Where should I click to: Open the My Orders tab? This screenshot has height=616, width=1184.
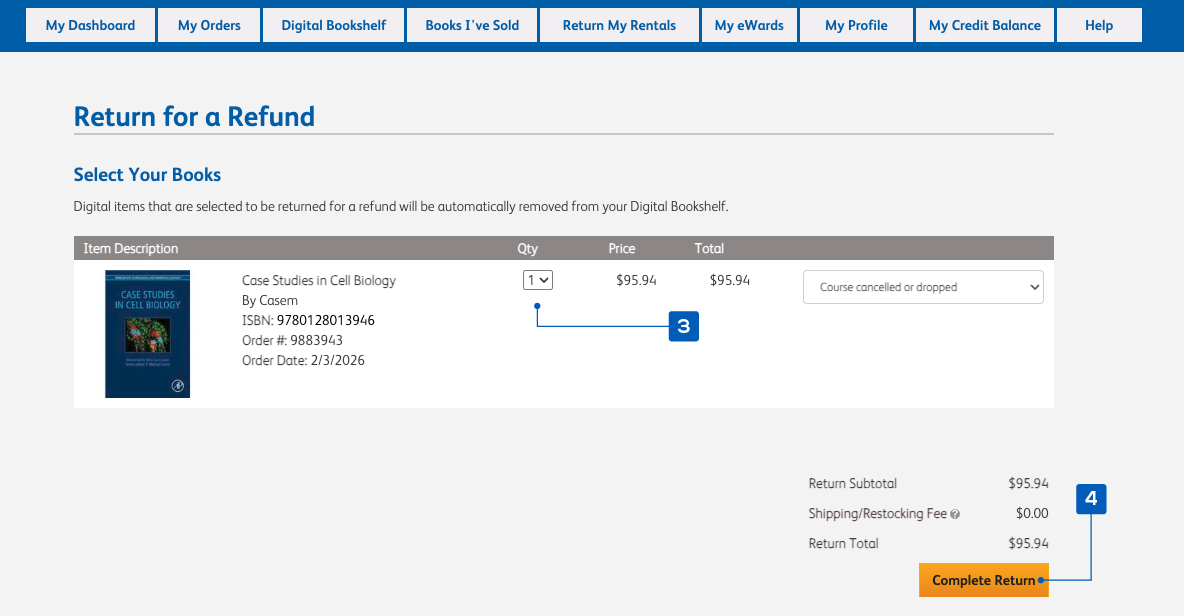pyautogui.click(x=209, y=25)
